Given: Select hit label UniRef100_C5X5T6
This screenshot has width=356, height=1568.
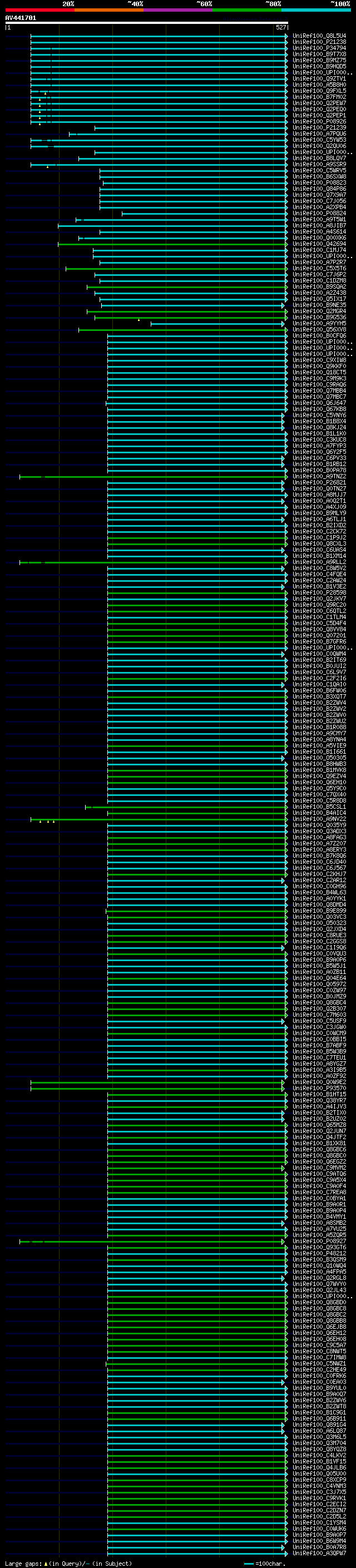Looking at the screenshot, I should 319,269.
